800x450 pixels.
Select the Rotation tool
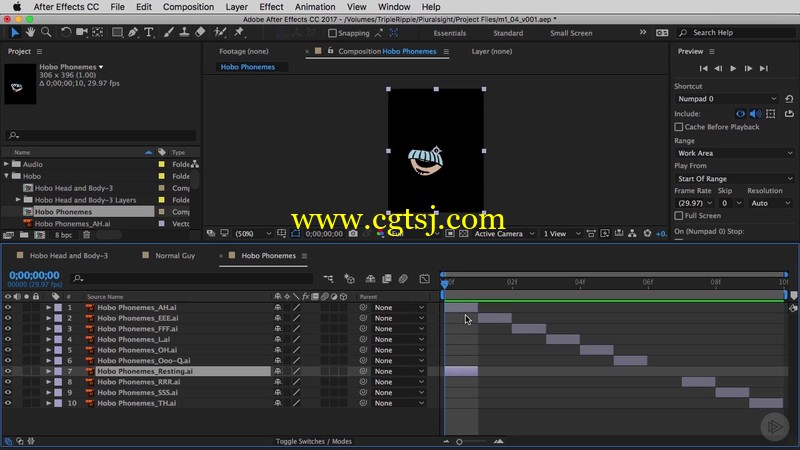[x=66, y=32]
